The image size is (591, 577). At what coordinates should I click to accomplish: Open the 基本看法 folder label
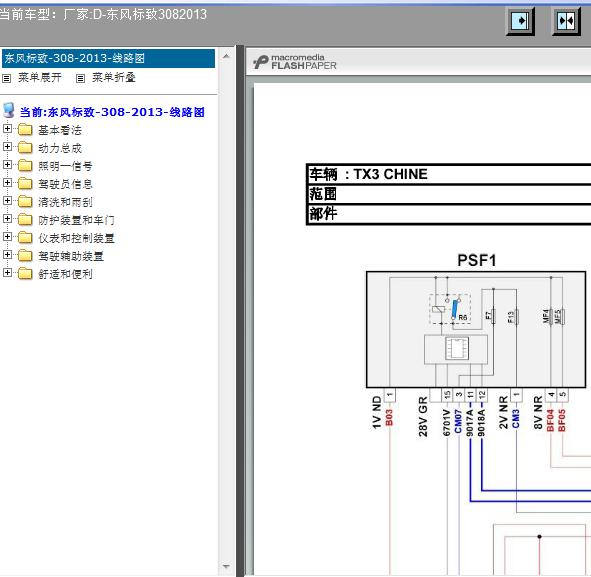[x=60, y=130]
